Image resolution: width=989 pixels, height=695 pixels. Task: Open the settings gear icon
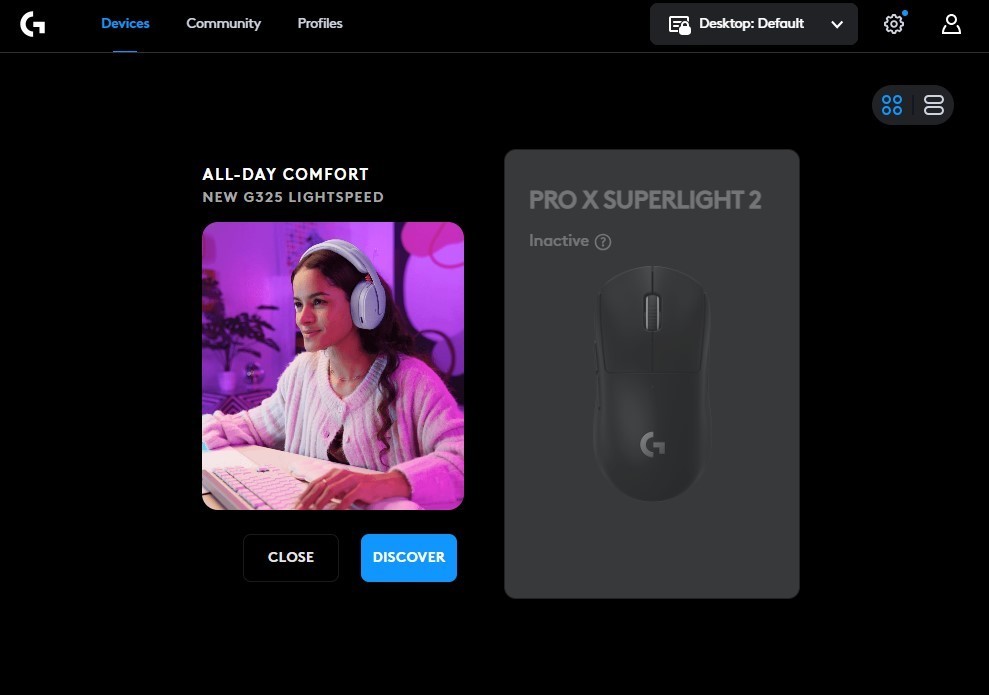tap(893, 24)
